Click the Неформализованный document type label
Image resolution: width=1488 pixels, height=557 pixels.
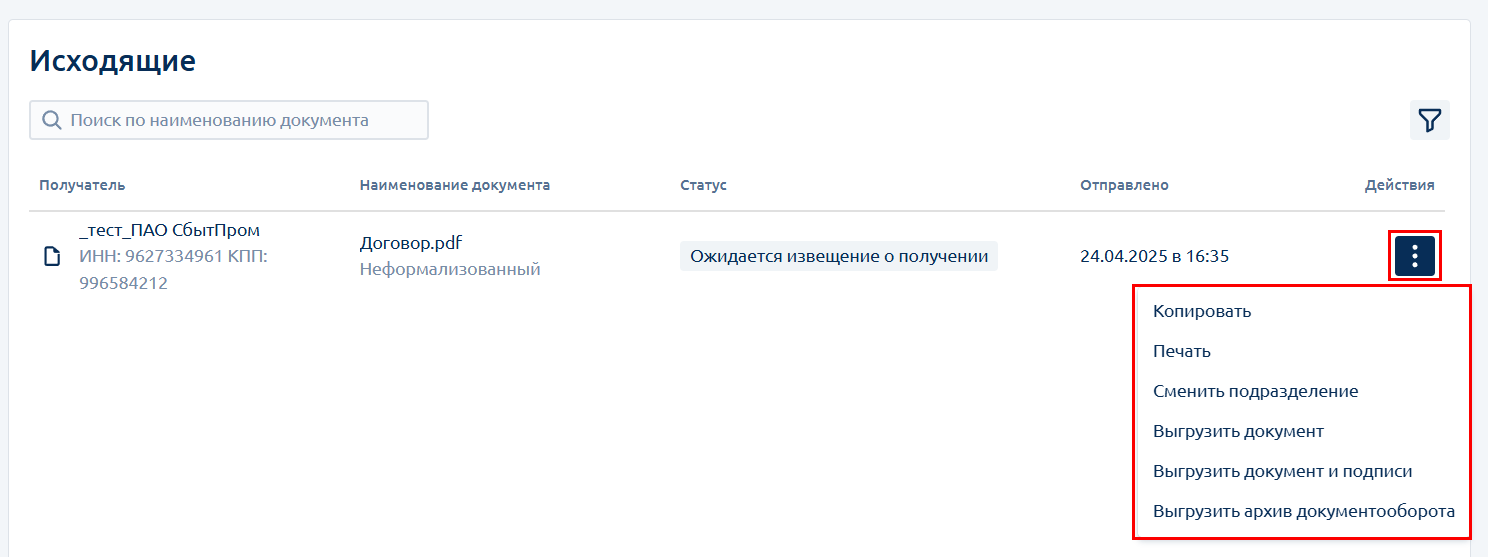tap(450, 269)
